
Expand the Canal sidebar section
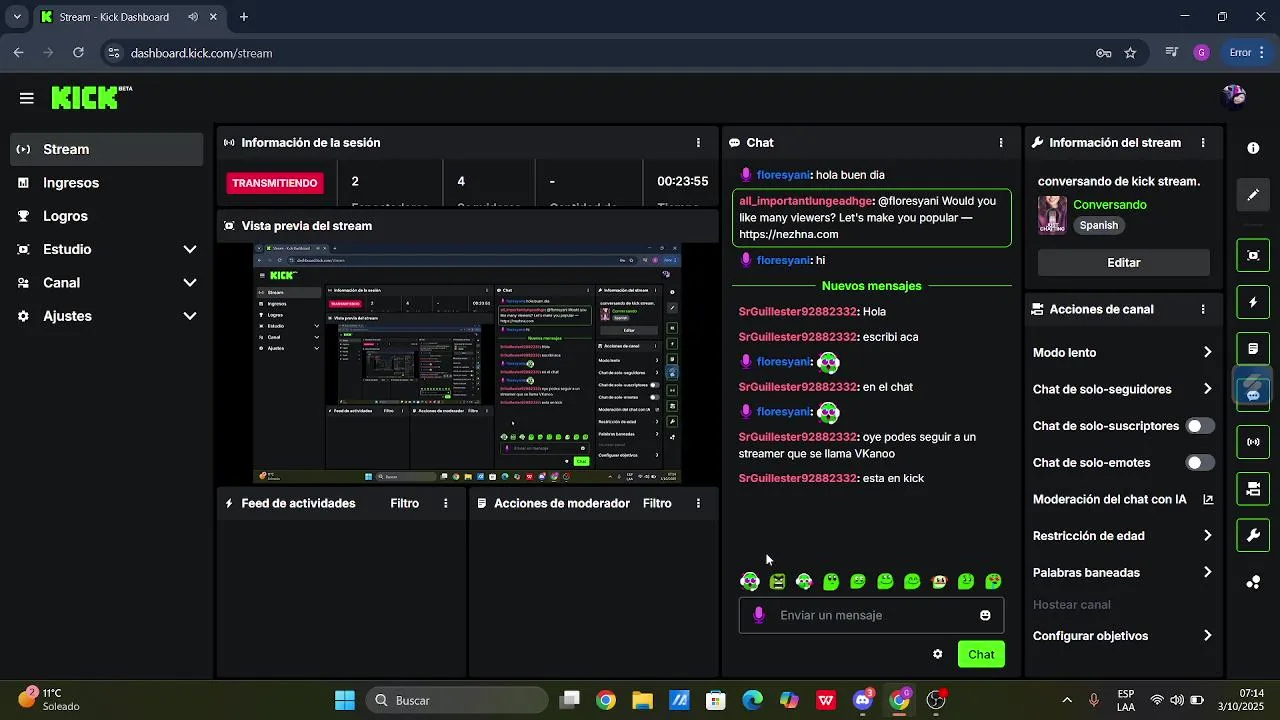pos(190,283)
